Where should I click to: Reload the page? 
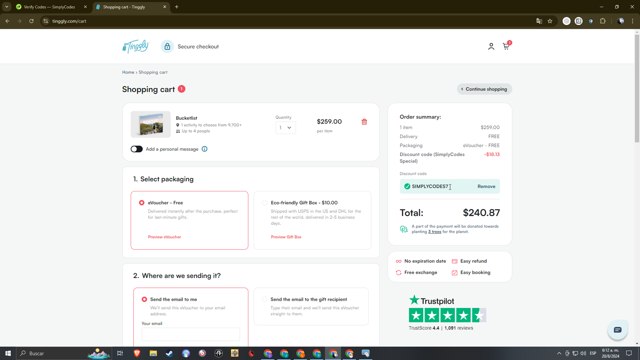31,21
